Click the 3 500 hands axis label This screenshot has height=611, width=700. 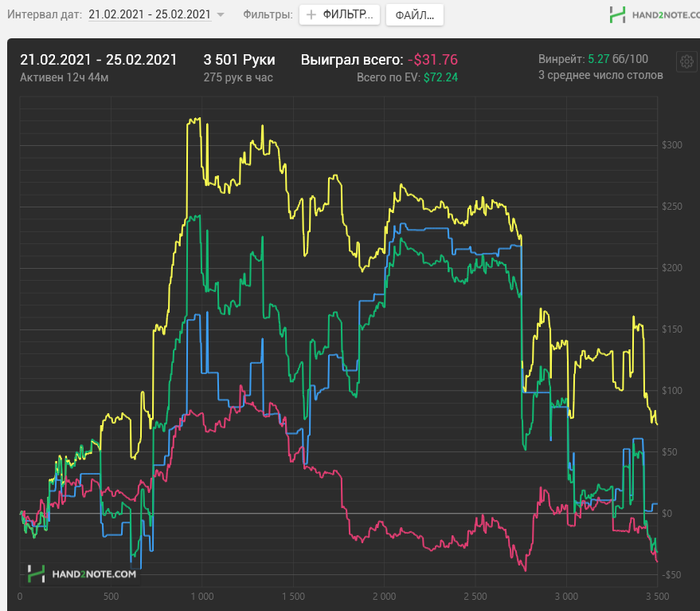657,596
